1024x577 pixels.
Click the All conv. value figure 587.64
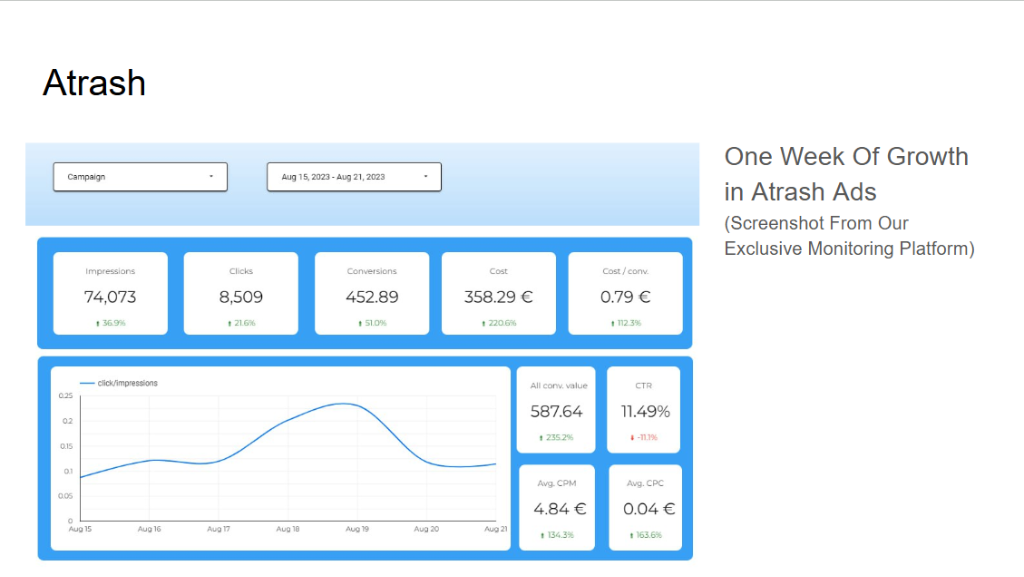[x=556, y=411]
